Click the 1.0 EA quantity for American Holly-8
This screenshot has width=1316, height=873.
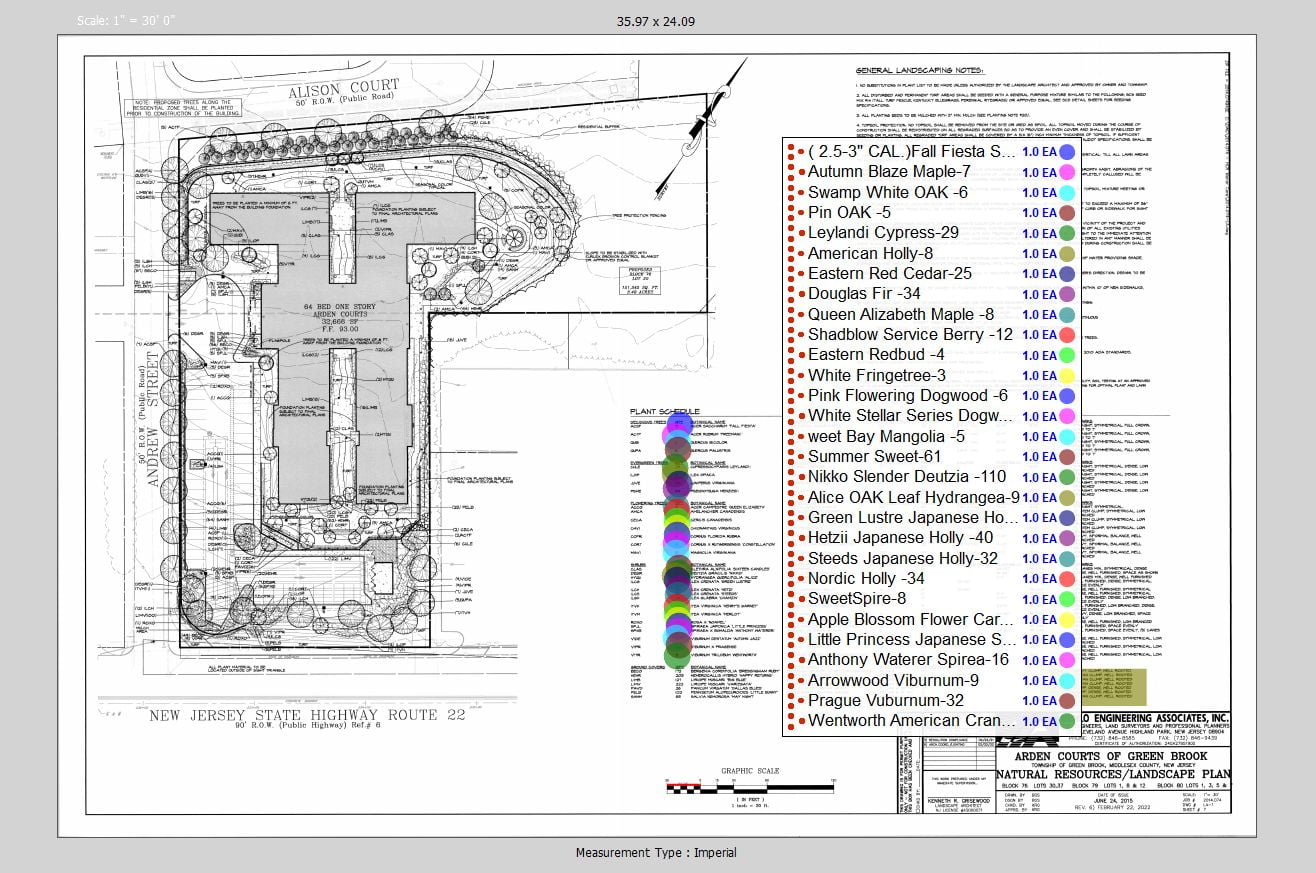pos(1038,254)
